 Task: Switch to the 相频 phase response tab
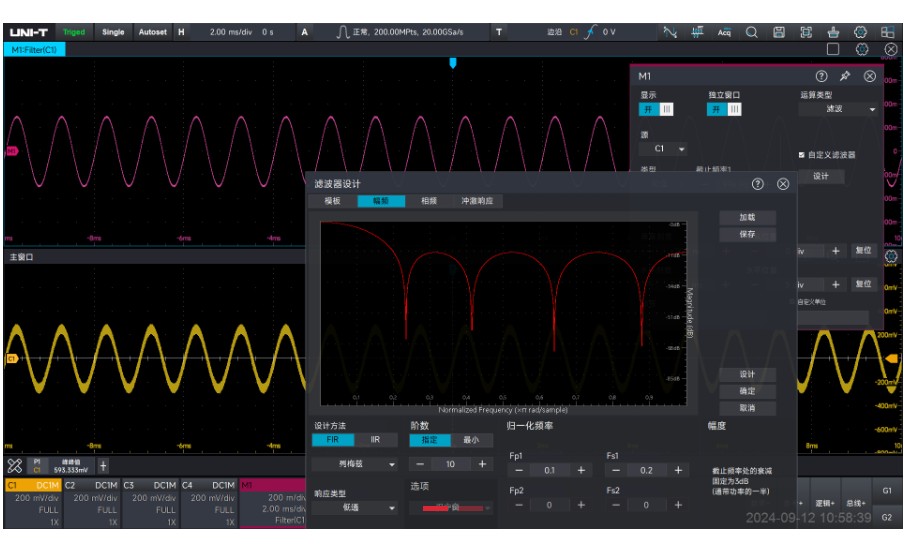(x=429, y=201)
